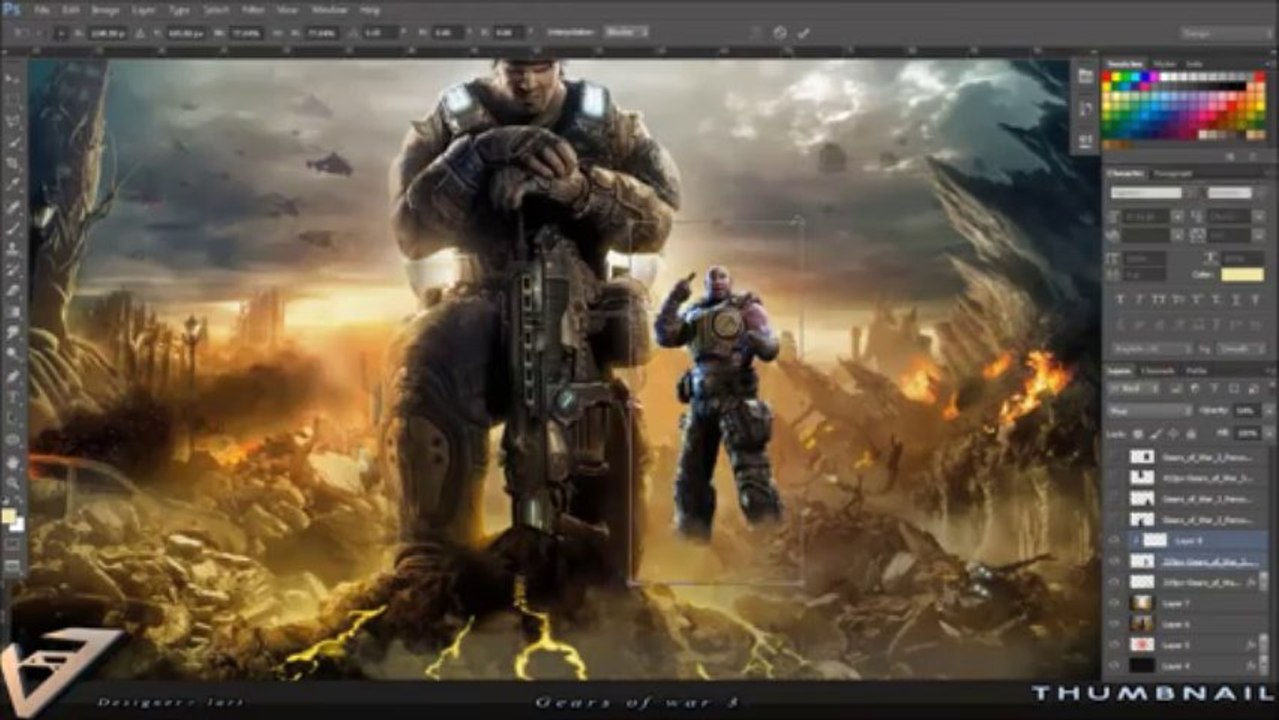This screenshot has width=1279, height=720.
Task: Open the layer Fill slider arrow
Action: (1269, 433)
